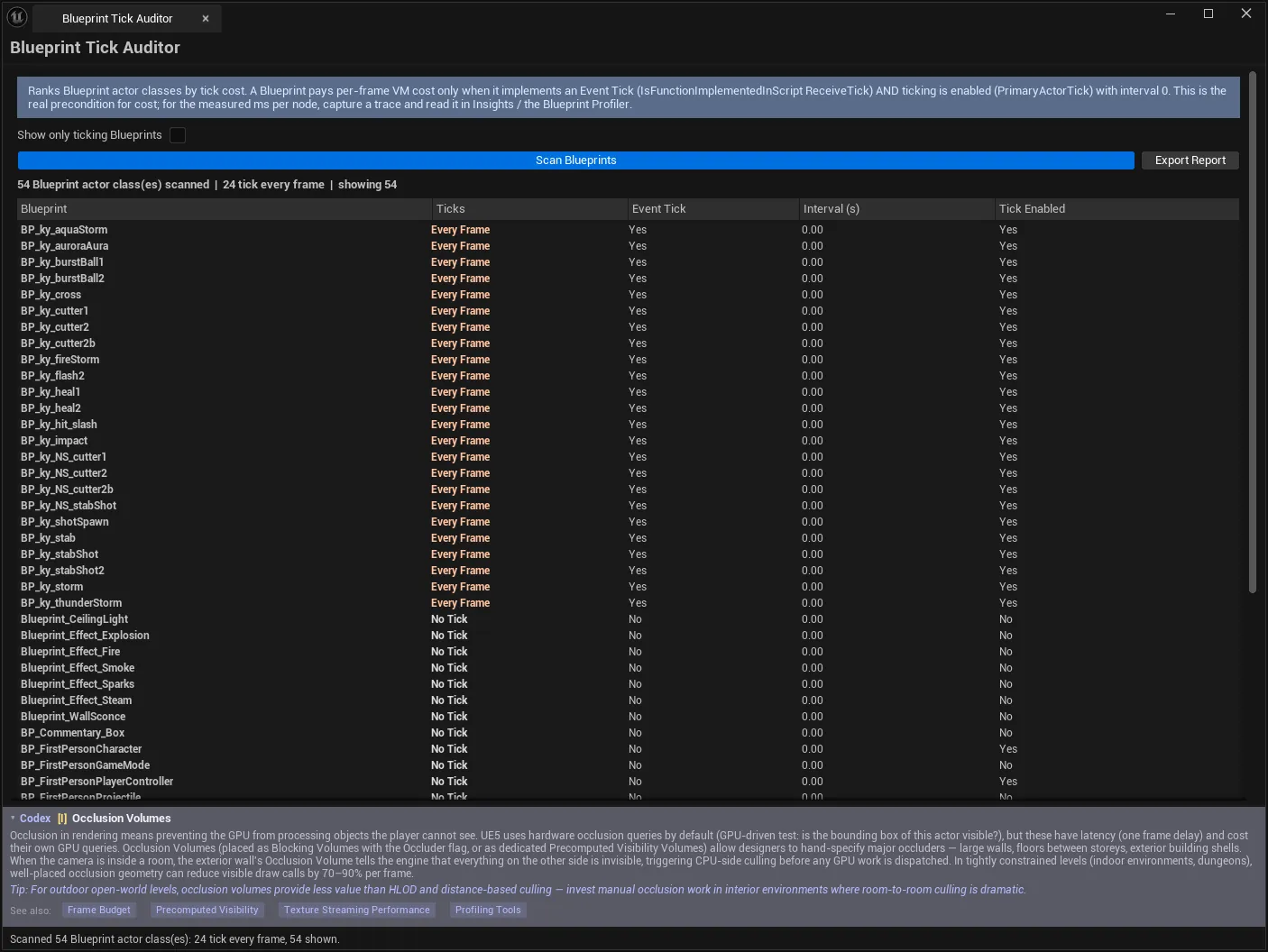This screenshot has width=1268, height=952.
Task: Select the BP_ky_burstBall2 row
Action: [x=628, y=279]
